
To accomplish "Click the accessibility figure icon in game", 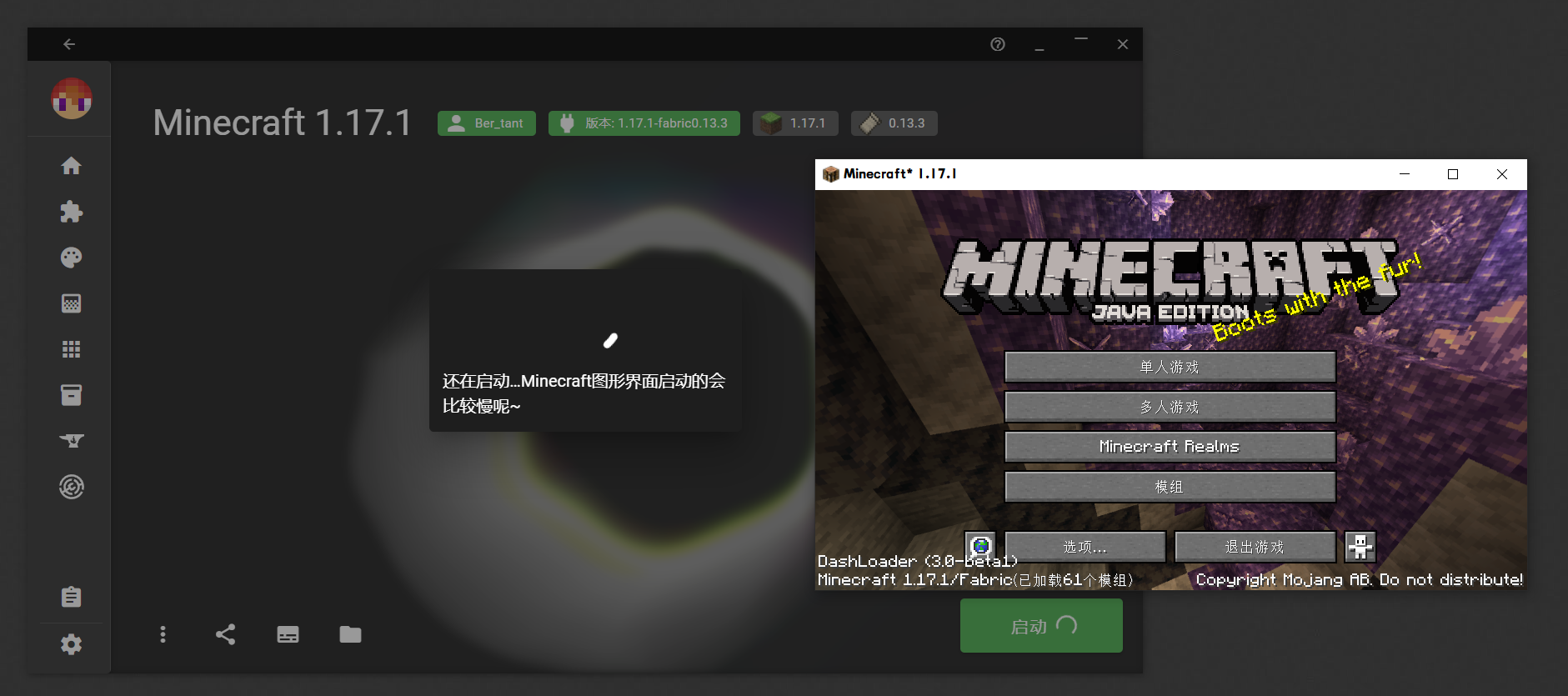I will pyautogui.click(x=1360, y=547).
